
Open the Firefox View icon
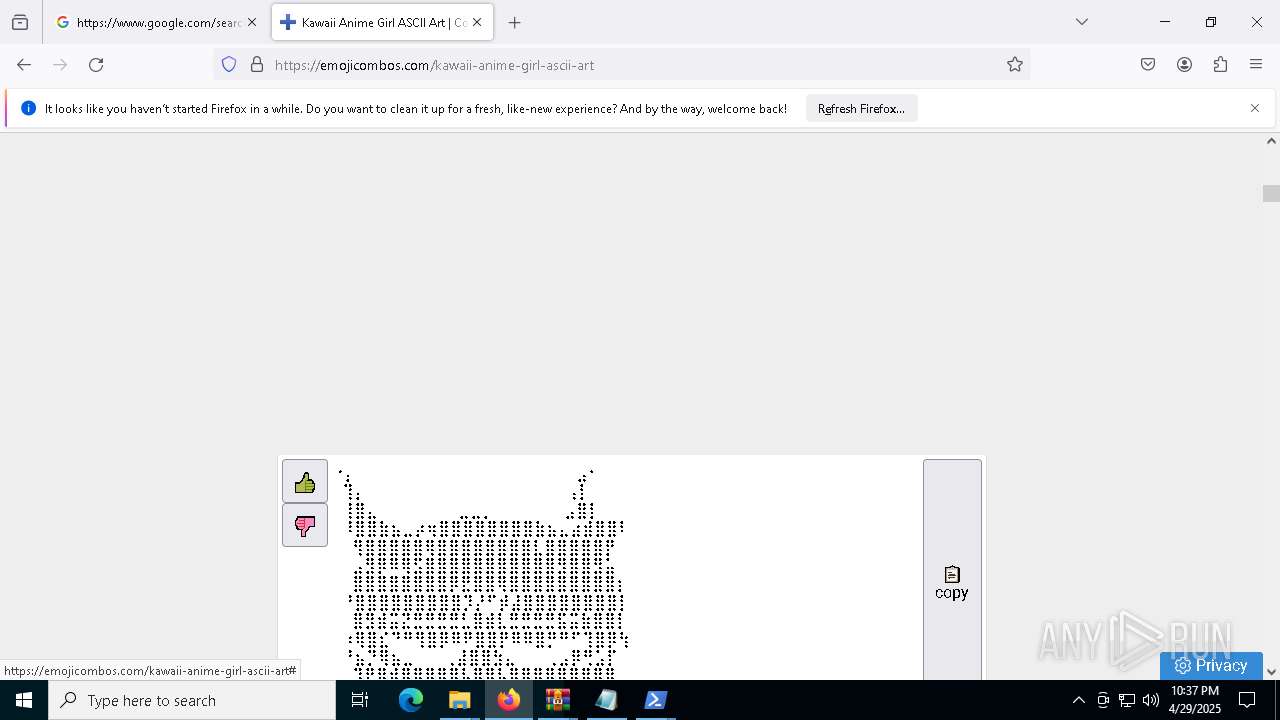click(x=20, y=22)
